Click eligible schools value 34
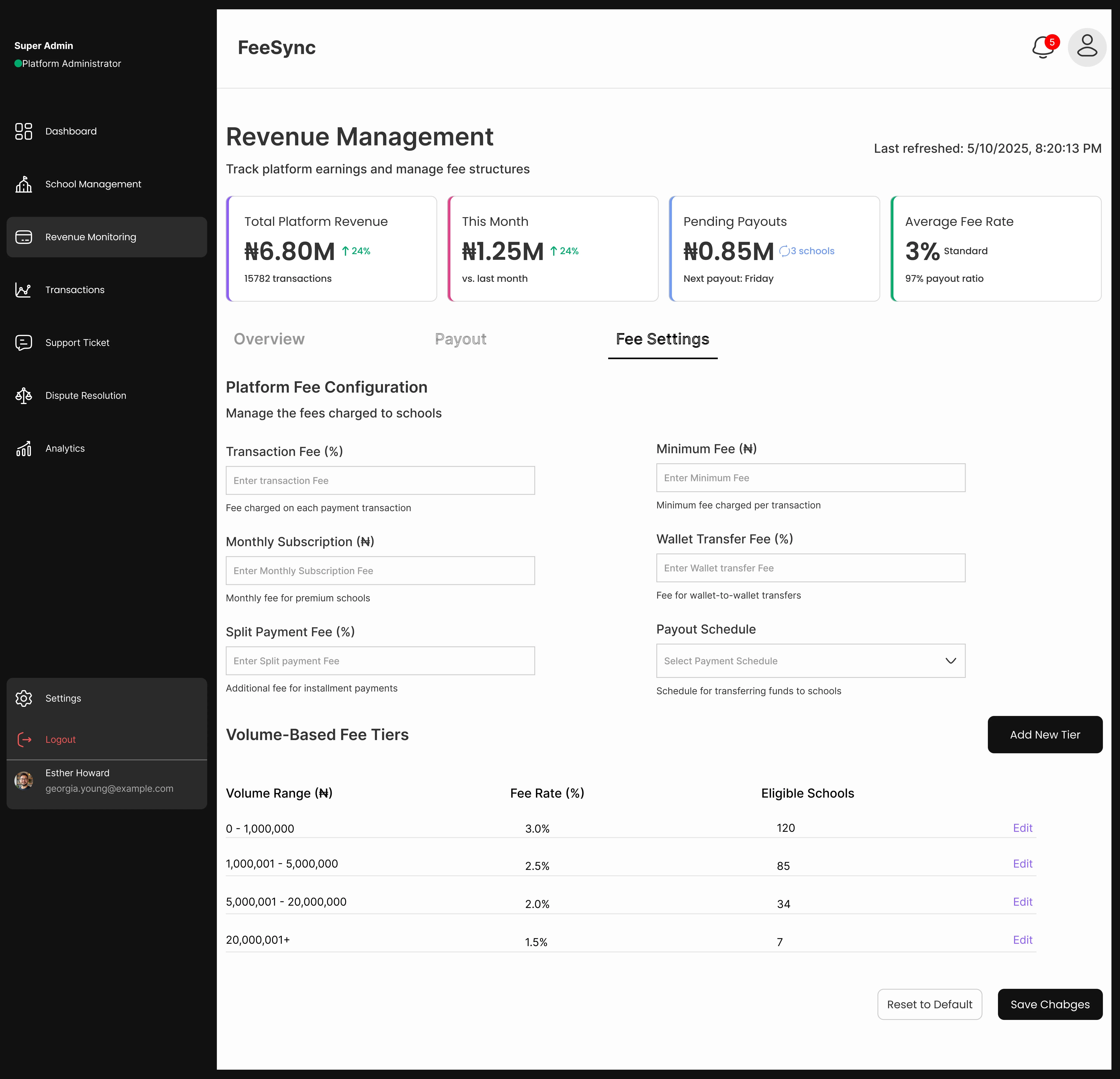The width and height of the screenshot is (1120, 1079). click(x=783, y=904)
